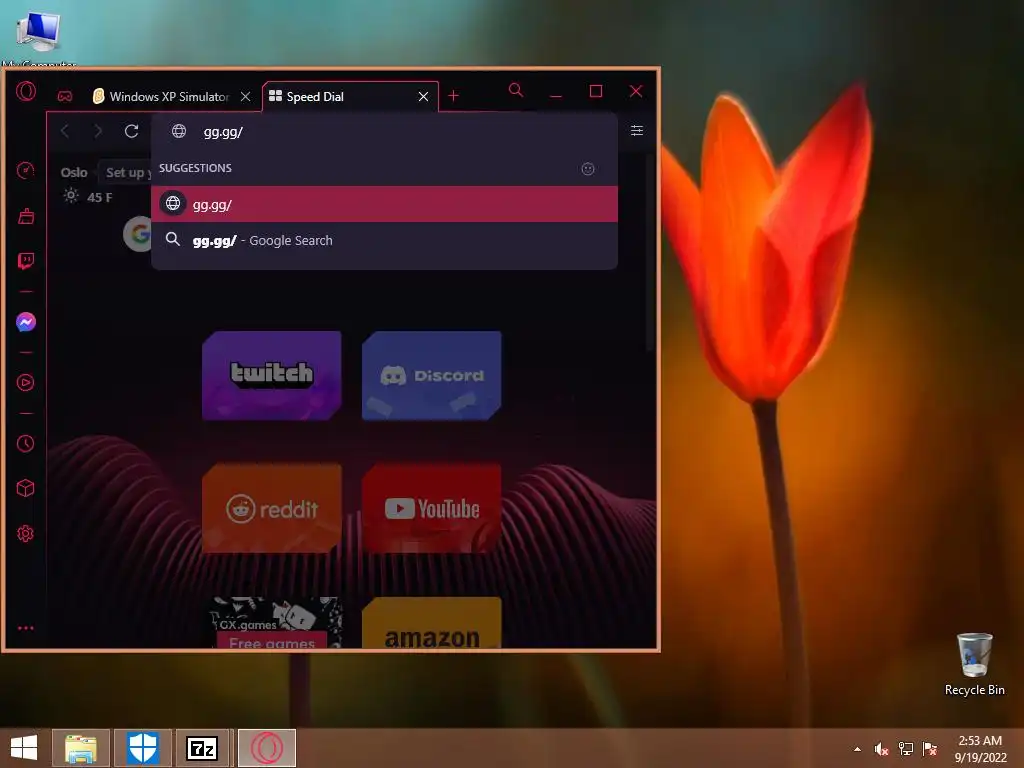Click the address bar containing gg.gg/
This screenshot has width=1024, height=768.
pyautogui.click(x=384, y=132)
